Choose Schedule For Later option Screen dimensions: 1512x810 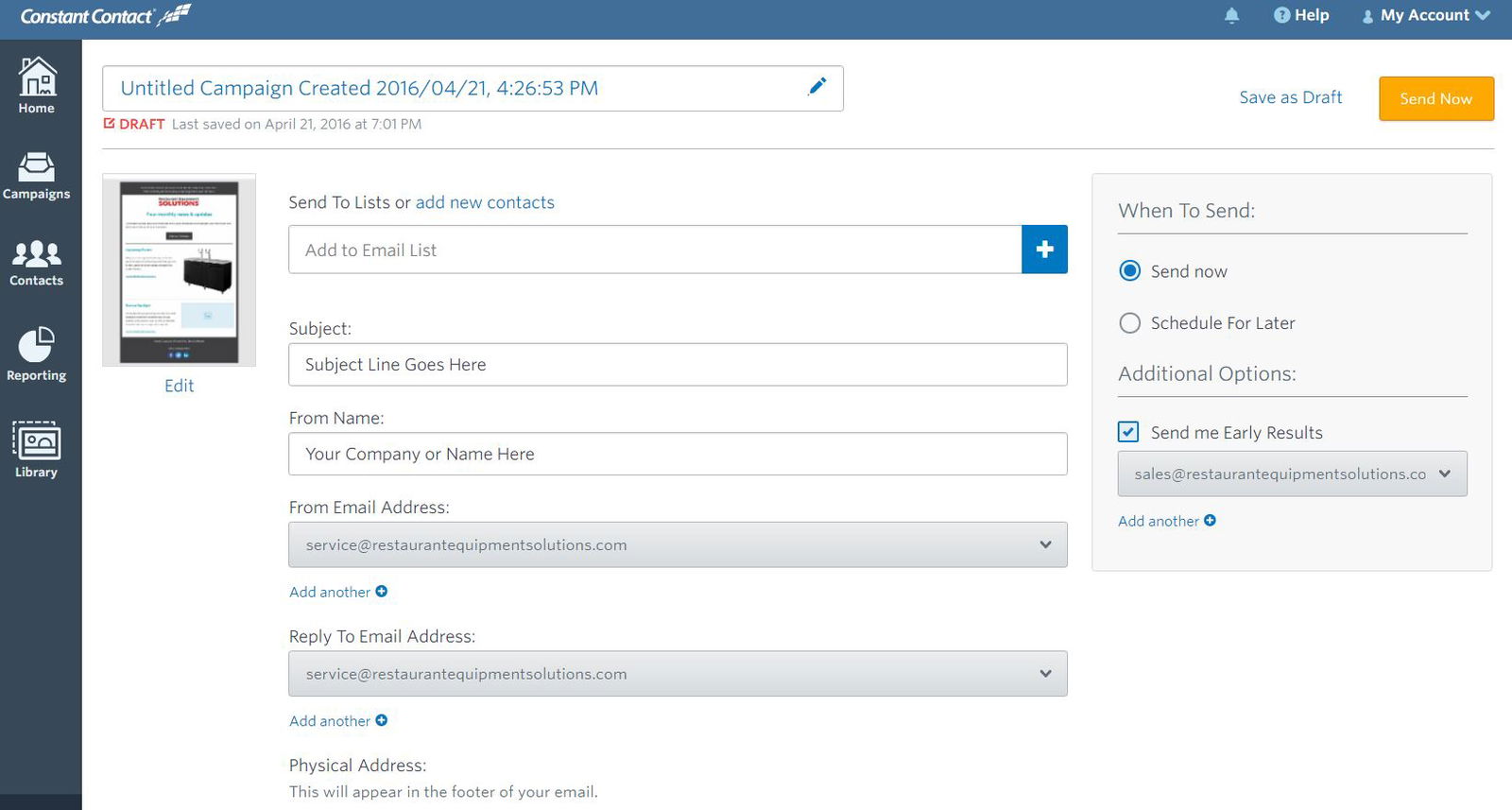(x=1129, y=323)
